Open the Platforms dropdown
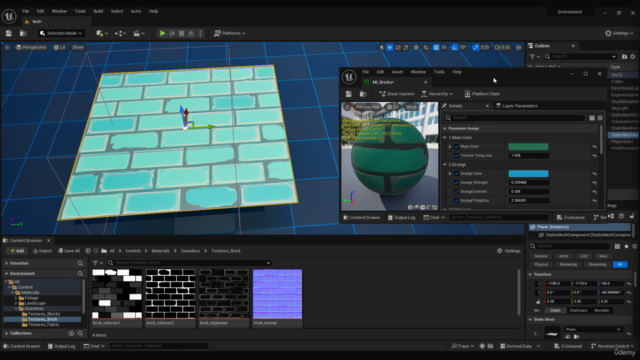Image resolution: width=640 pixels, height=360 pixels. pyautogui.click(x=230, y=33)
